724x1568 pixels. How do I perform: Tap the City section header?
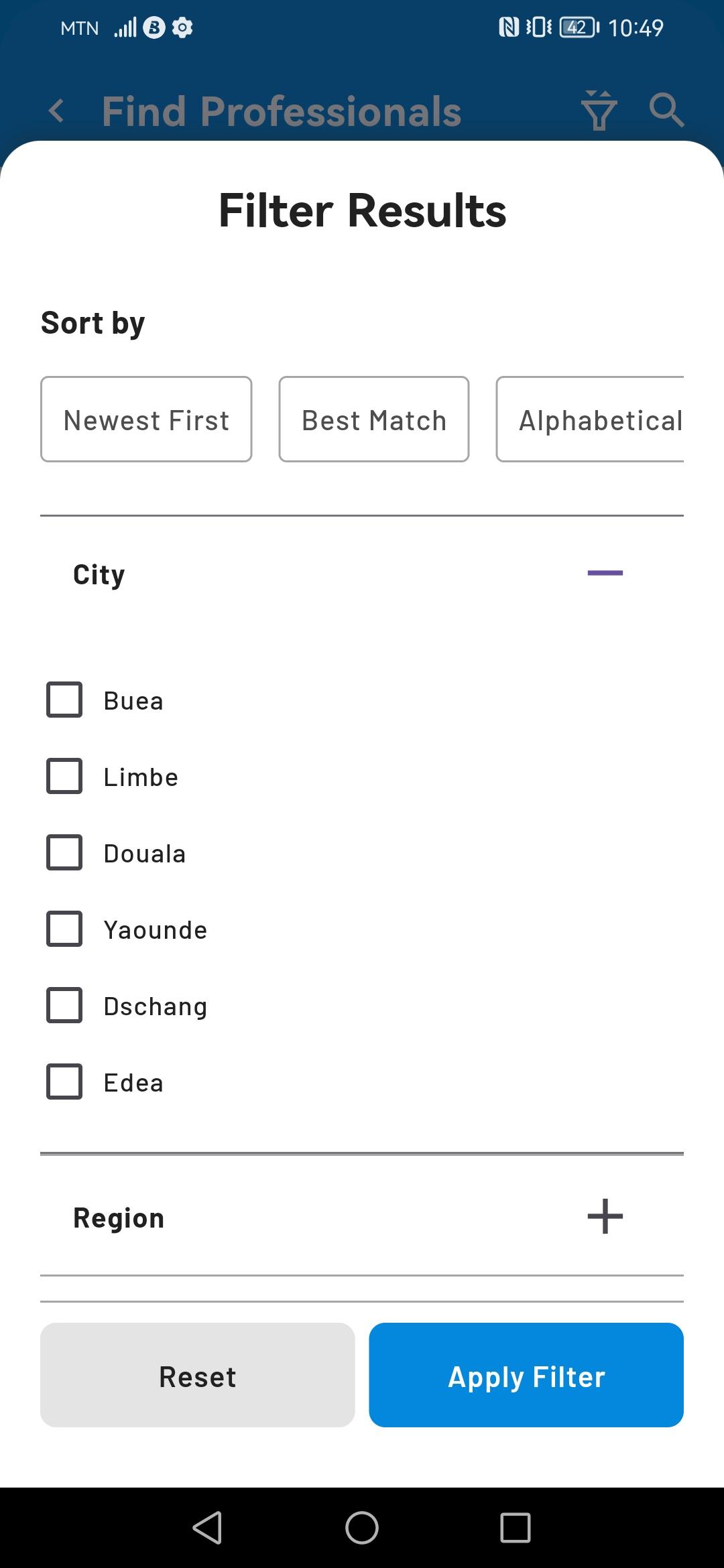362,574
